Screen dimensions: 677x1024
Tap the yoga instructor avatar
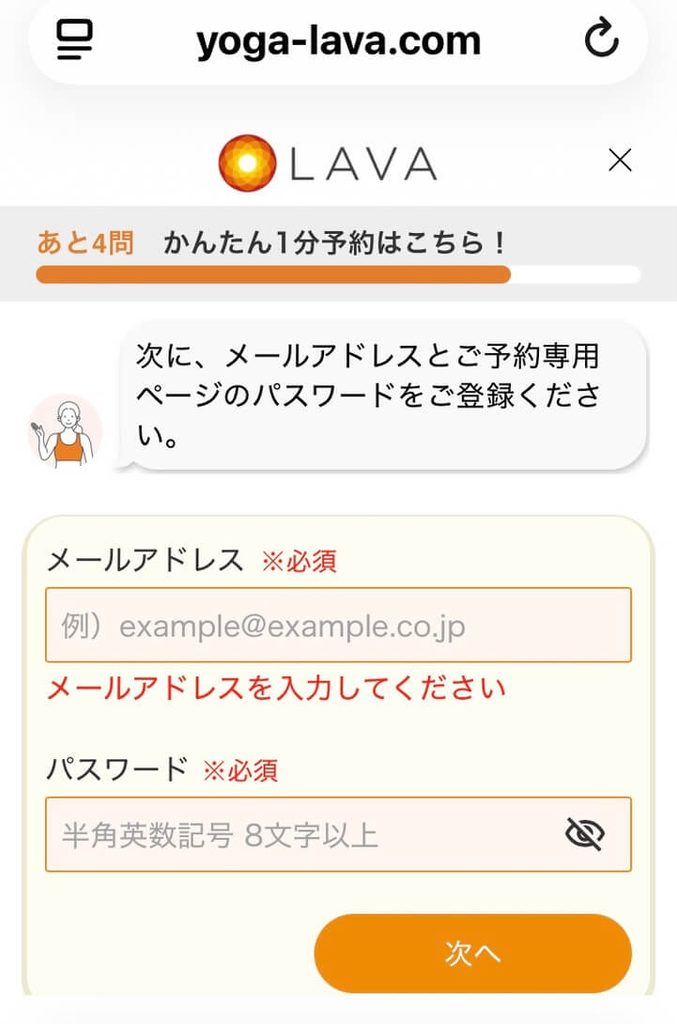pyautogui.click(x=65, y=432)
